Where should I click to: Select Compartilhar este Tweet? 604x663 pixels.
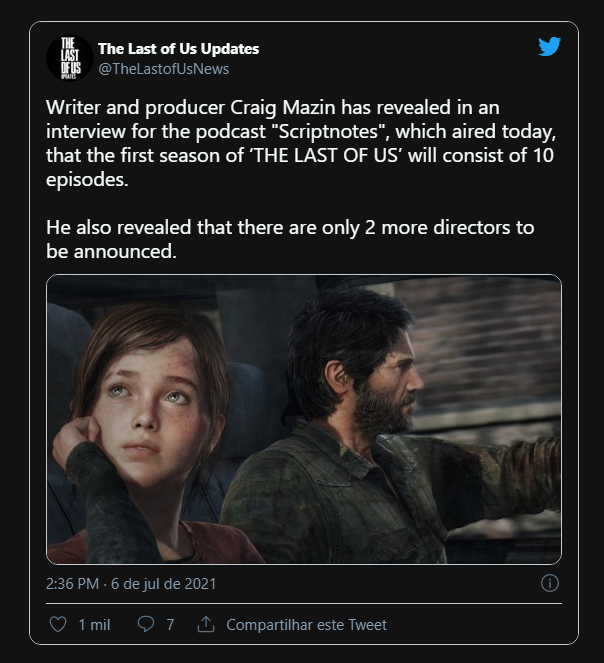click(x=306, y=625)
